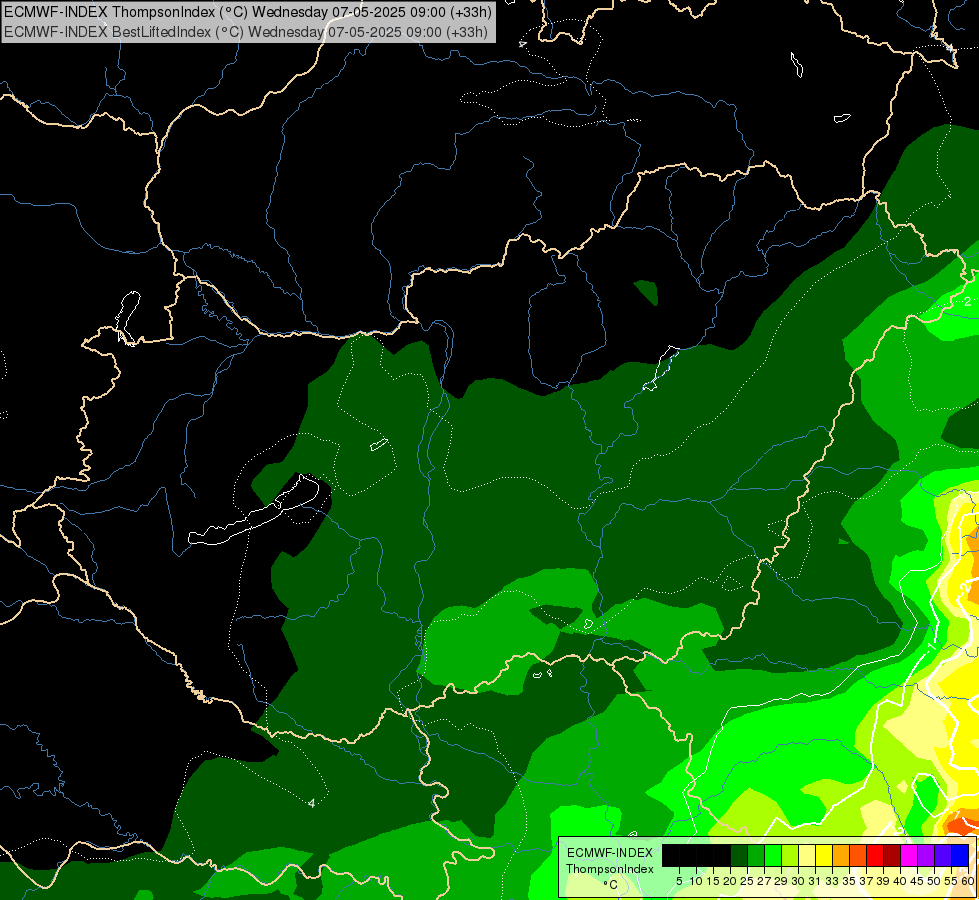Select the pale yellow swatch for 30–31
This screenshot has width=979, height=900.
point(807,855)
